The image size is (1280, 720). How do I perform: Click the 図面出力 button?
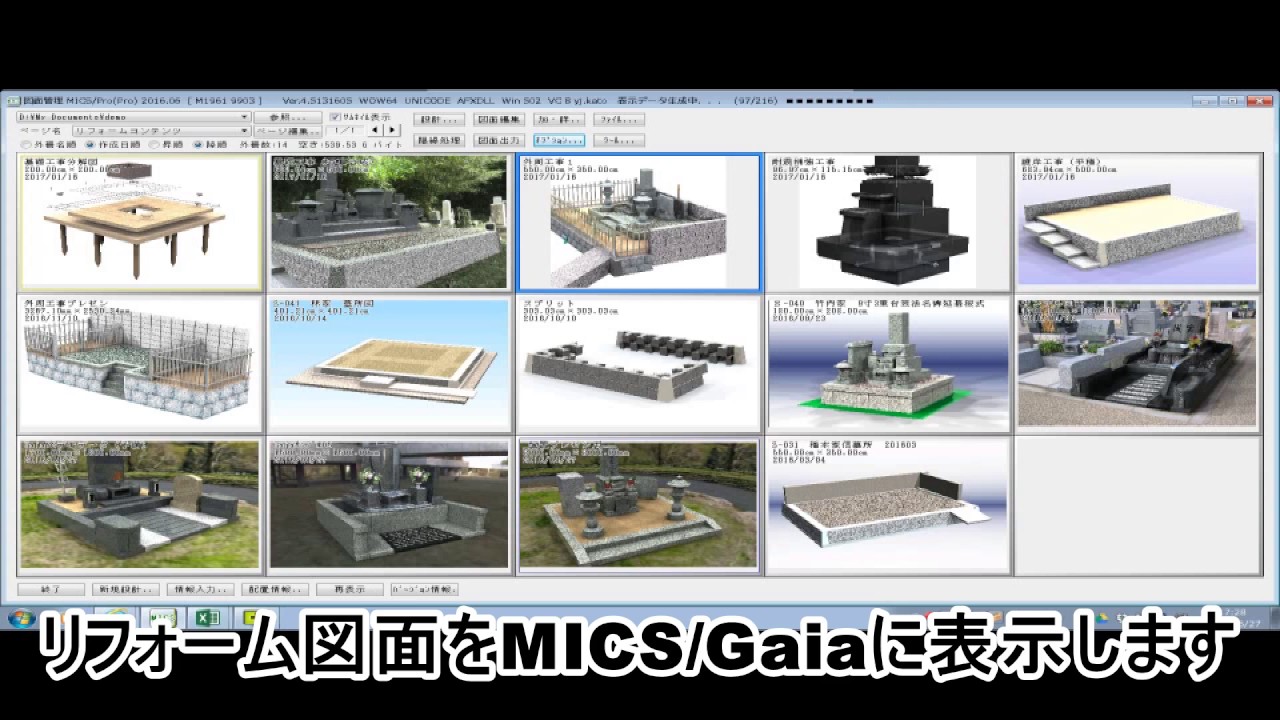[499, 141]
